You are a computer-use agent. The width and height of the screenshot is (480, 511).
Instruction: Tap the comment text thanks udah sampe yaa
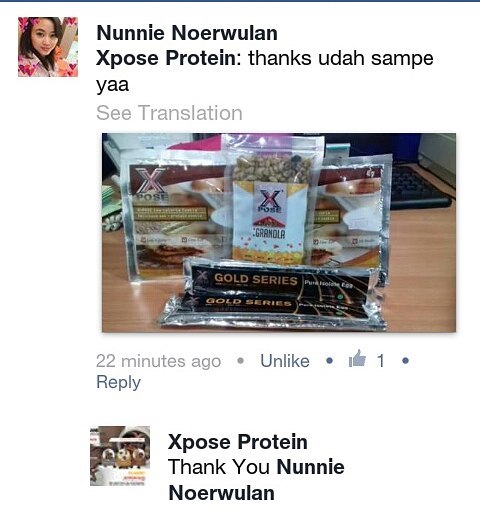pos(265,71)
